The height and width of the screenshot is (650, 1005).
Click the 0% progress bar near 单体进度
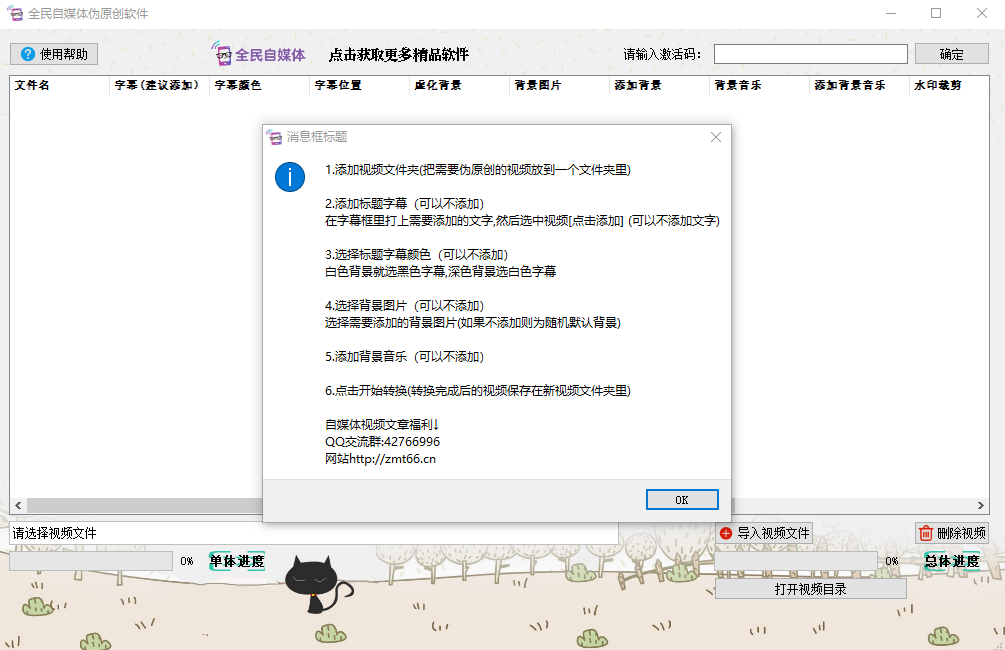click(90, 561)
